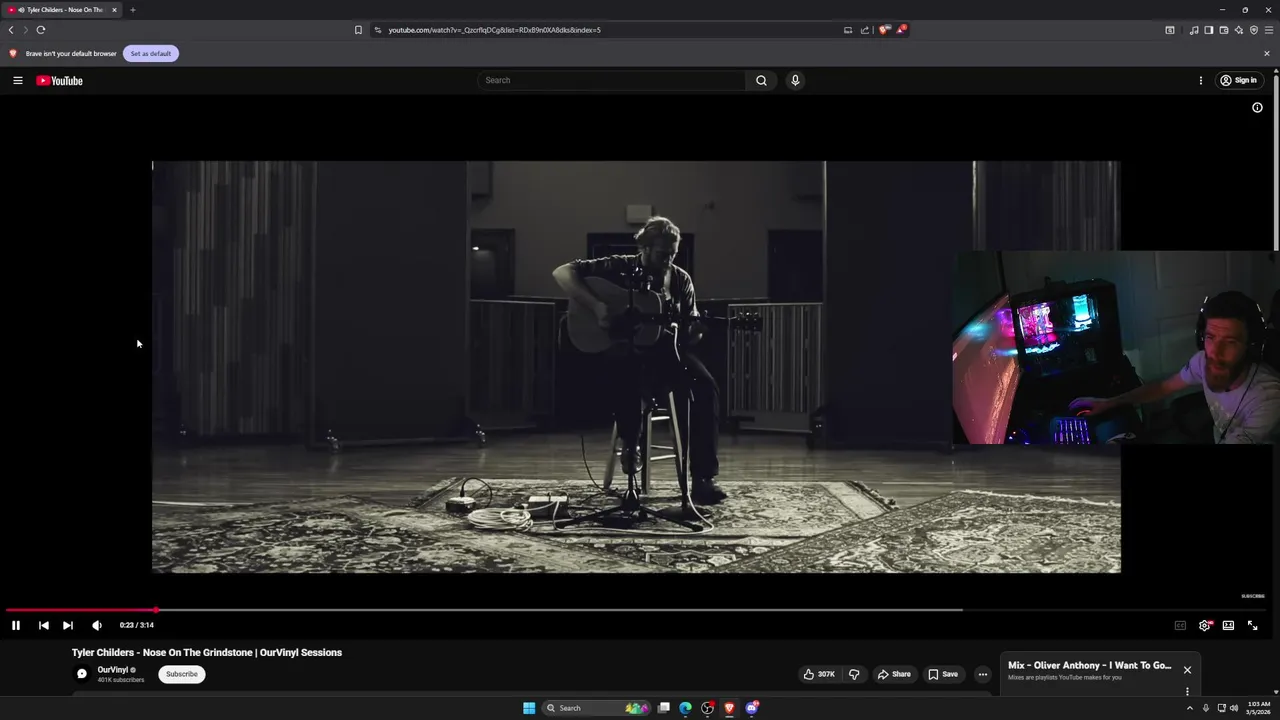Image resolution: width=1280 pixels, height=720 pixels.
Task: Click the SUBSCRIBE watermark in the video corner
Action: tap(1253, 596)
